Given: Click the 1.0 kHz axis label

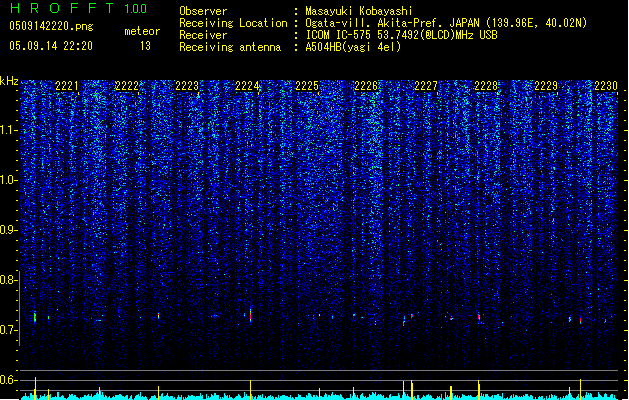Looking at the screenshot, I should tap(9, 180).
